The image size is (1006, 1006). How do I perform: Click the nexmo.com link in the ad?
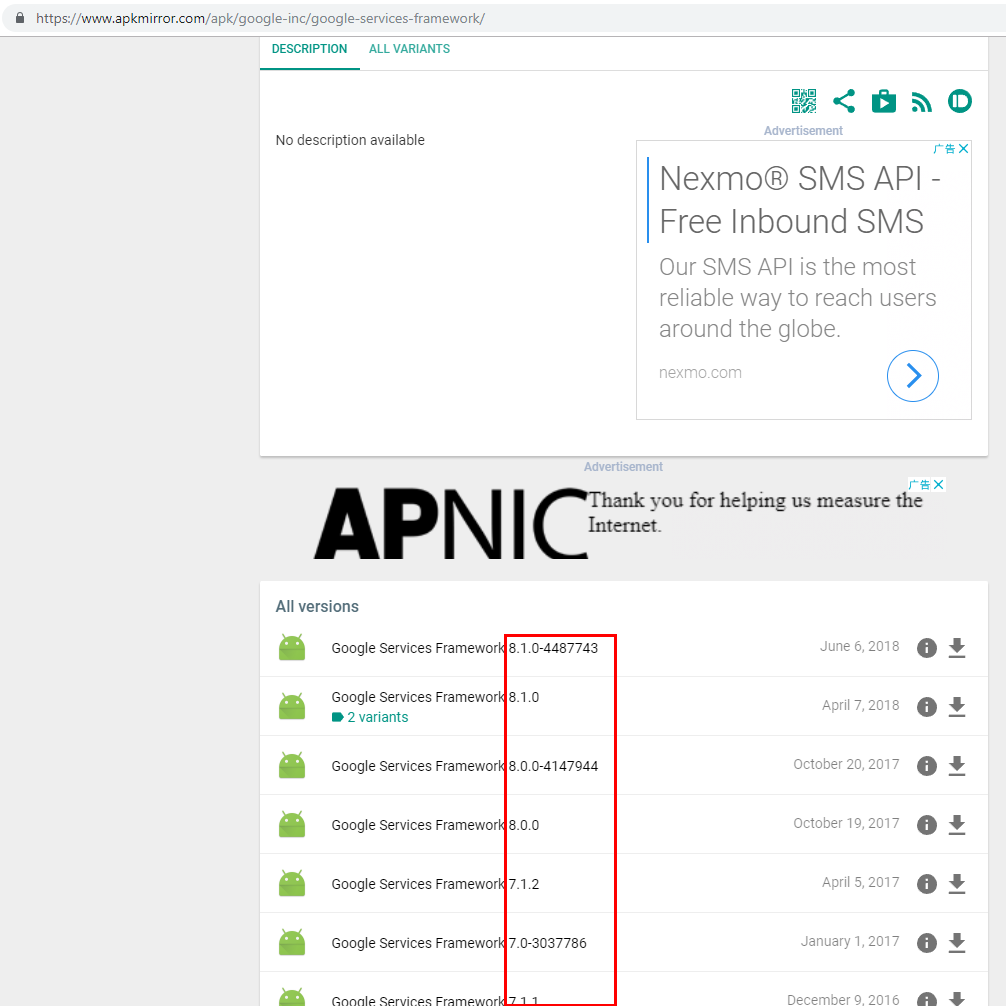699,372
